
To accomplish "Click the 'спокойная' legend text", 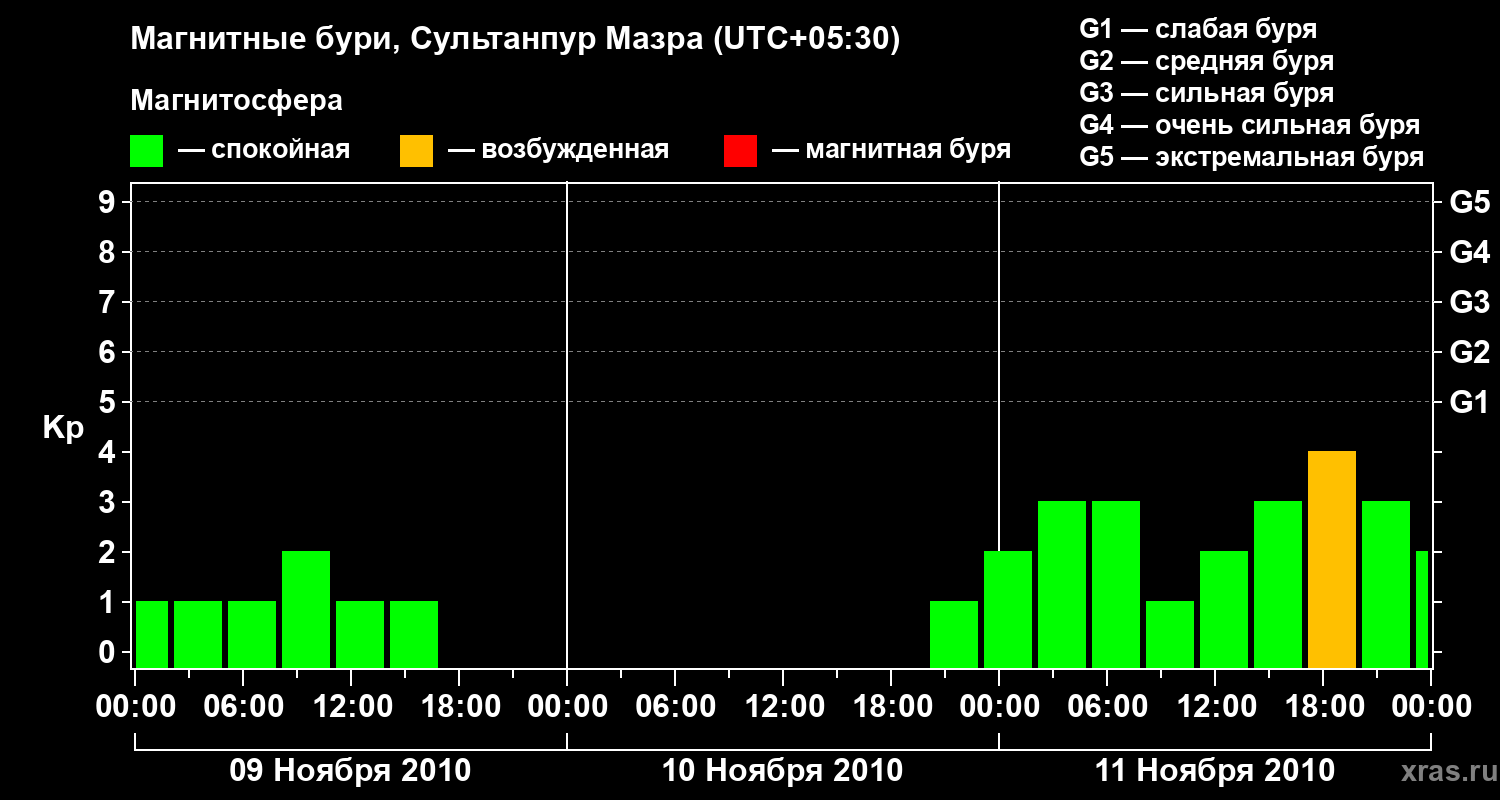I will [280, 150].
